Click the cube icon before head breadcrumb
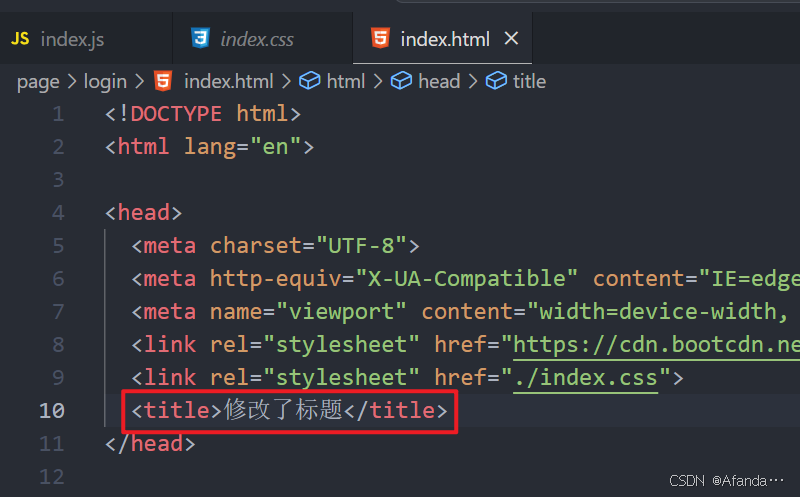This screenshot has width=800, height=497. point(402,81)
